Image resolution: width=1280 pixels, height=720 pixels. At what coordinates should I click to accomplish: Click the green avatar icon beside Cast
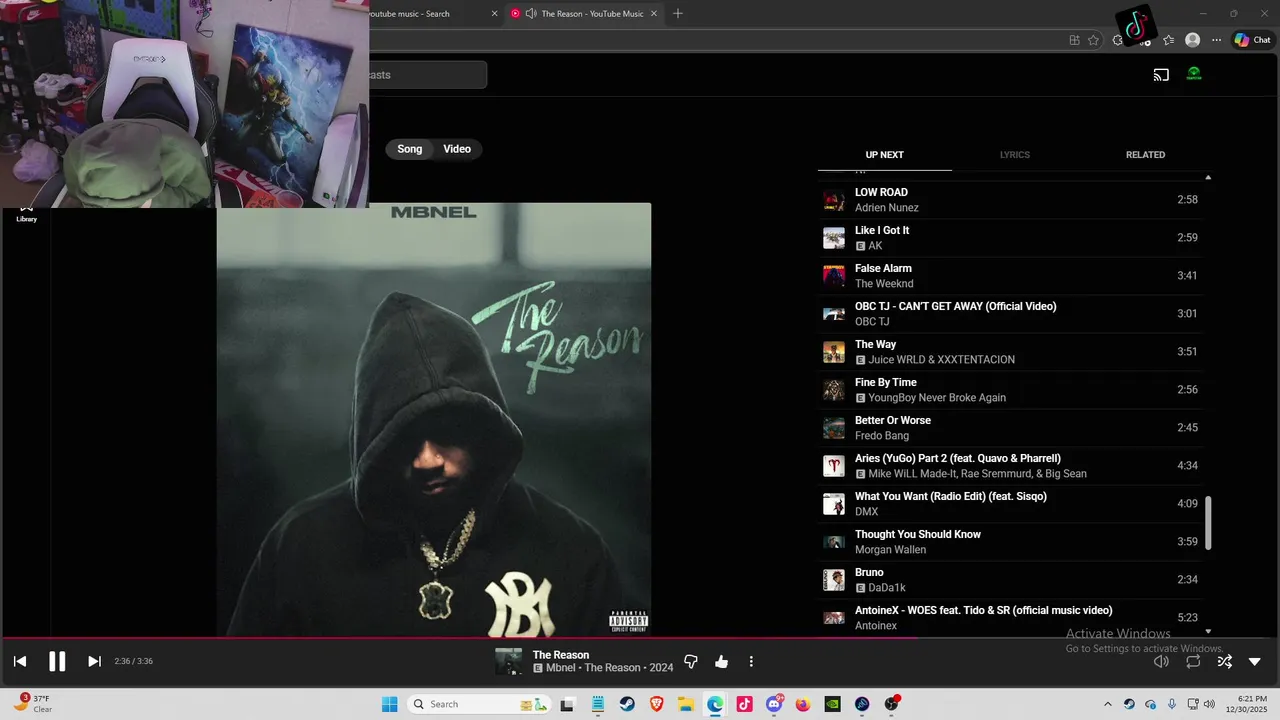click(1194, 74)
